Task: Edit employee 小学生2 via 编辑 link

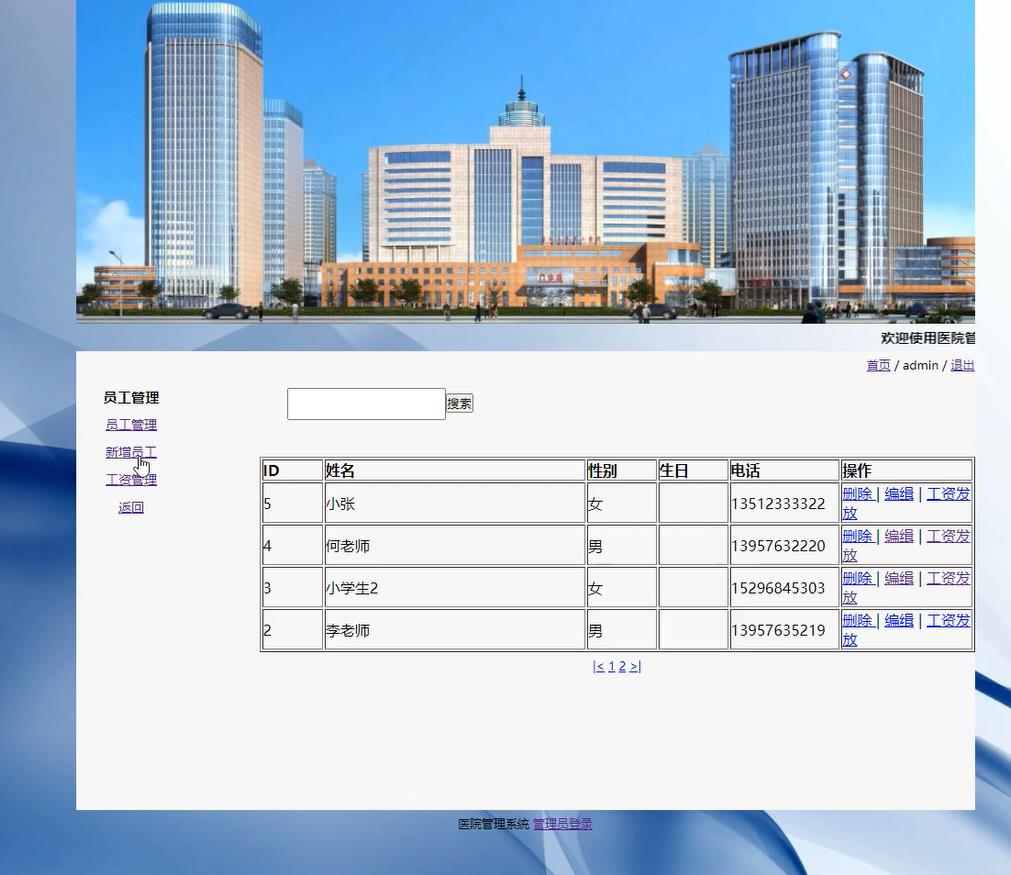Action: [899, 578]
